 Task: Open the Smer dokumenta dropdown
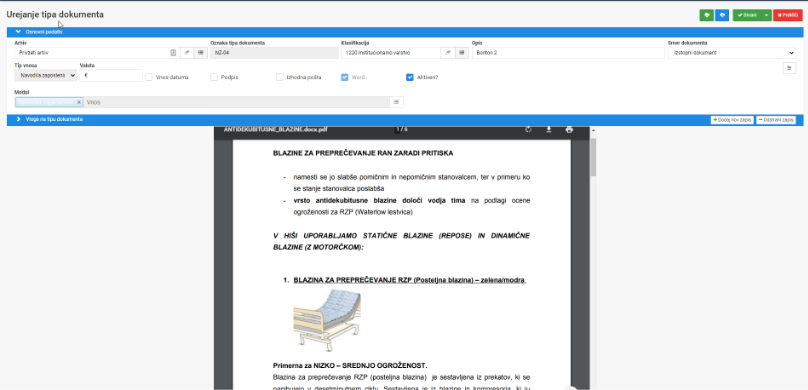point(732,53)
